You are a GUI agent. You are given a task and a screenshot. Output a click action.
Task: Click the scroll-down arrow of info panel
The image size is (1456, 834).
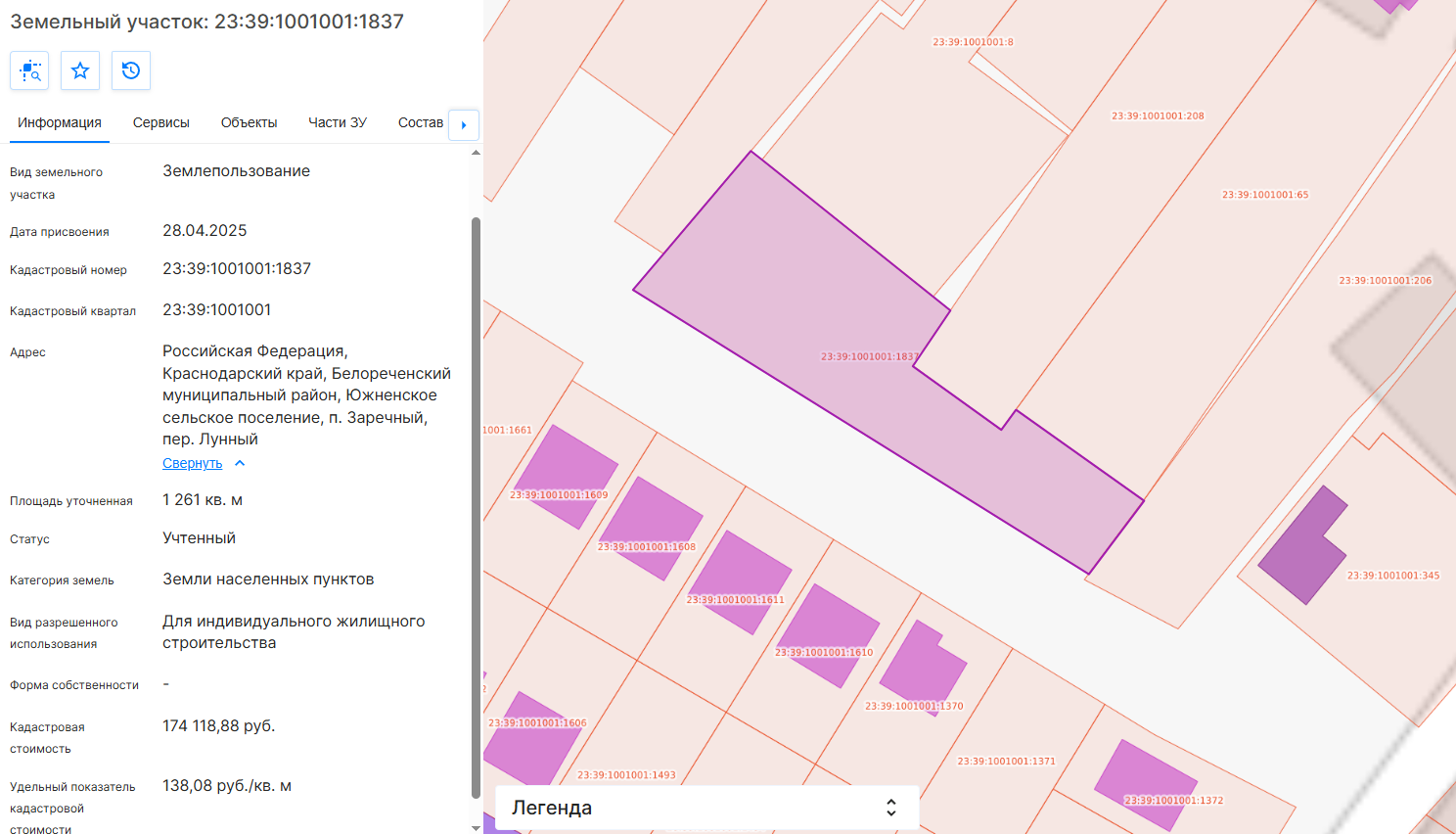pos(476,828)
